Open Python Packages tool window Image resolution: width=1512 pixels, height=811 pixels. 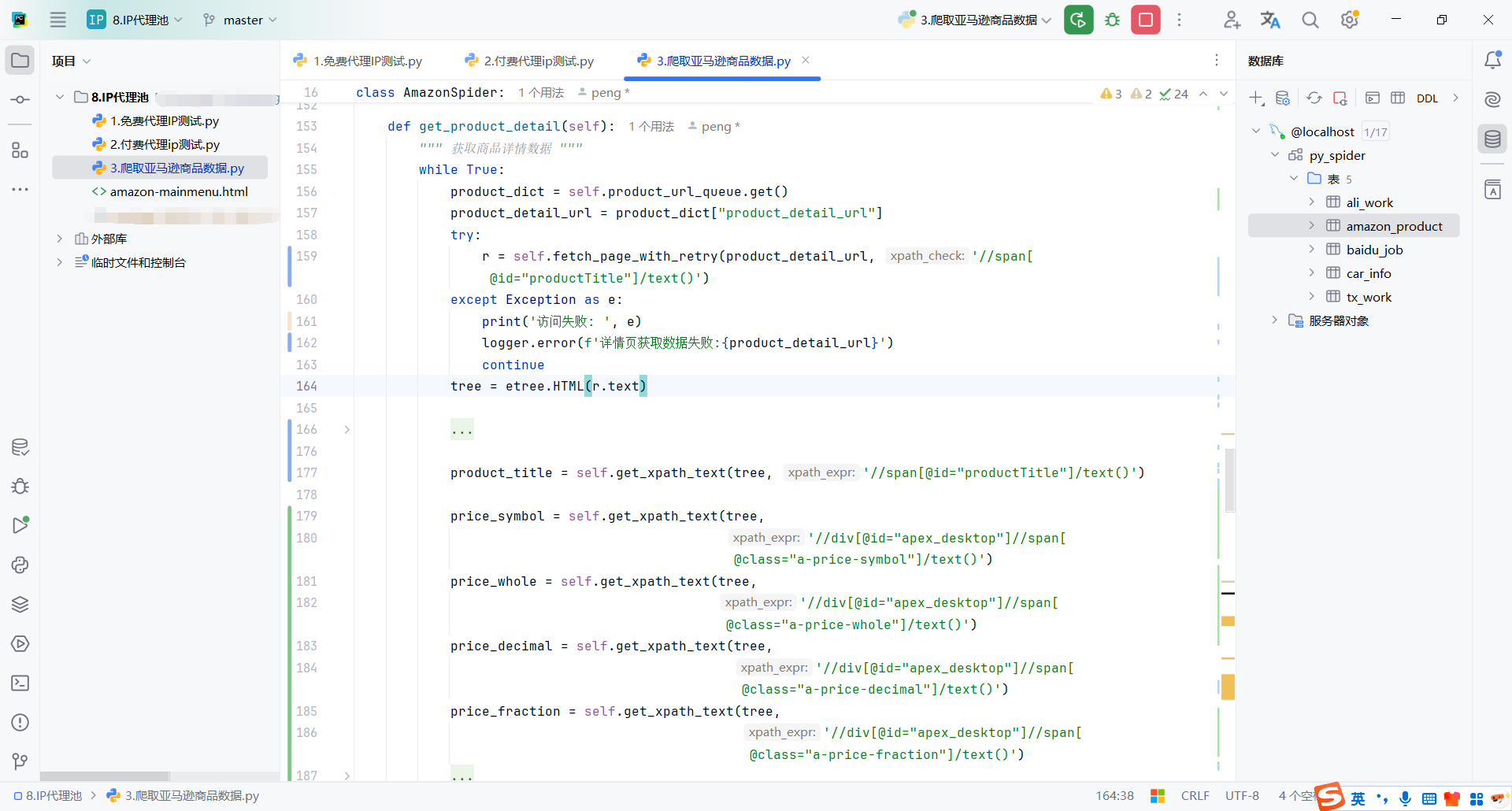[20, 604]
